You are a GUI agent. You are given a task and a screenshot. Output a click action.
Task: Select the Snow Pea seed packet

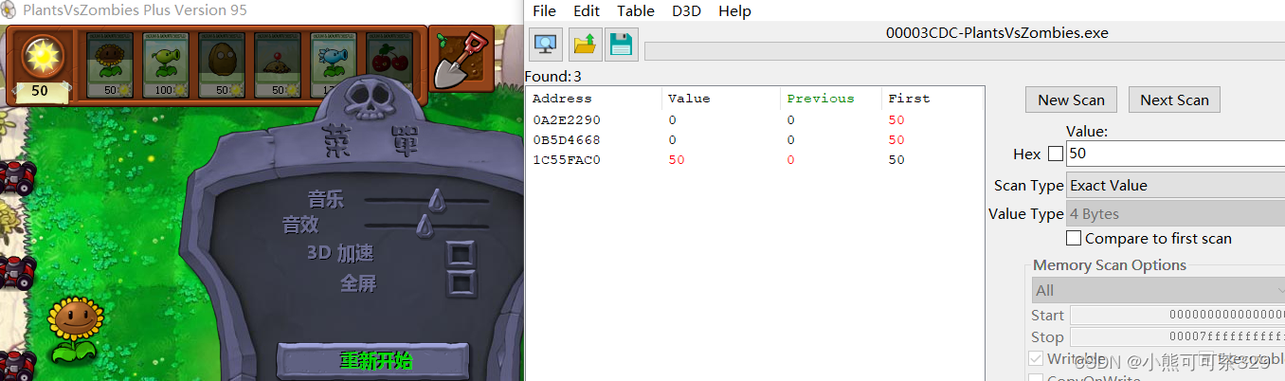334,64
